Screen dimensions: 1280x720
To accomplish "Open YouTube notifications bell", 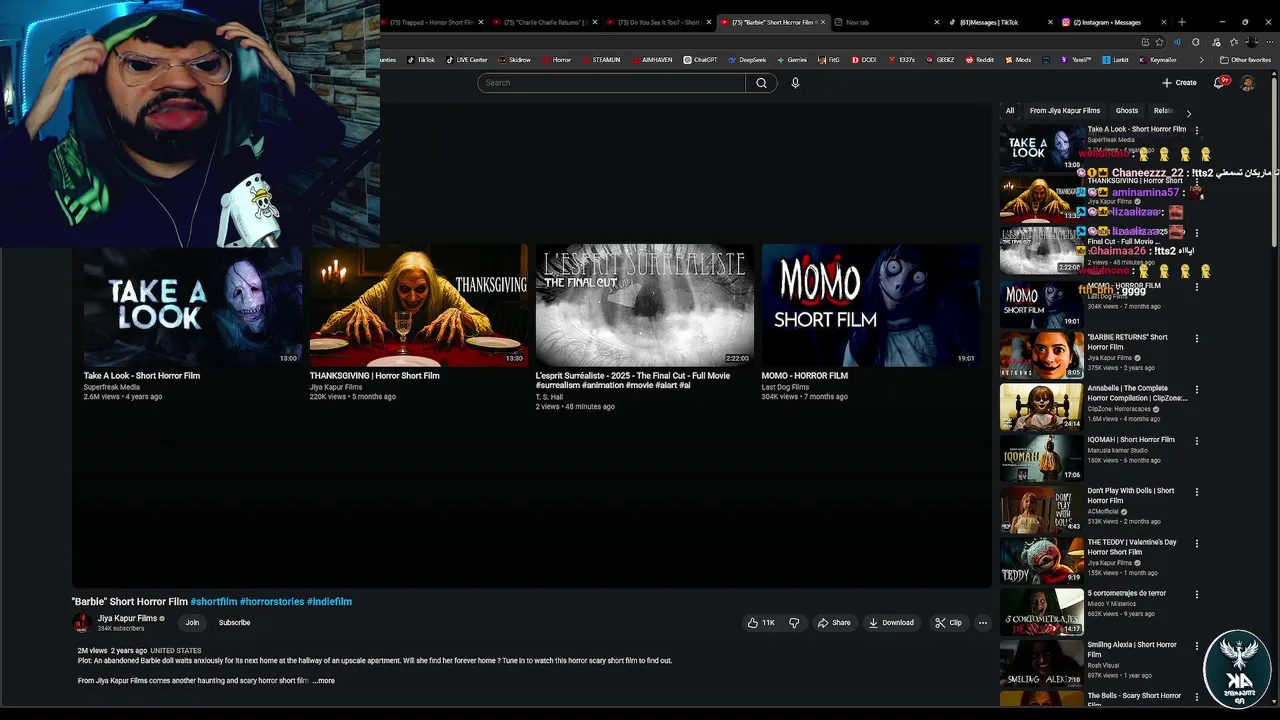I will [x=1219, y=83].
